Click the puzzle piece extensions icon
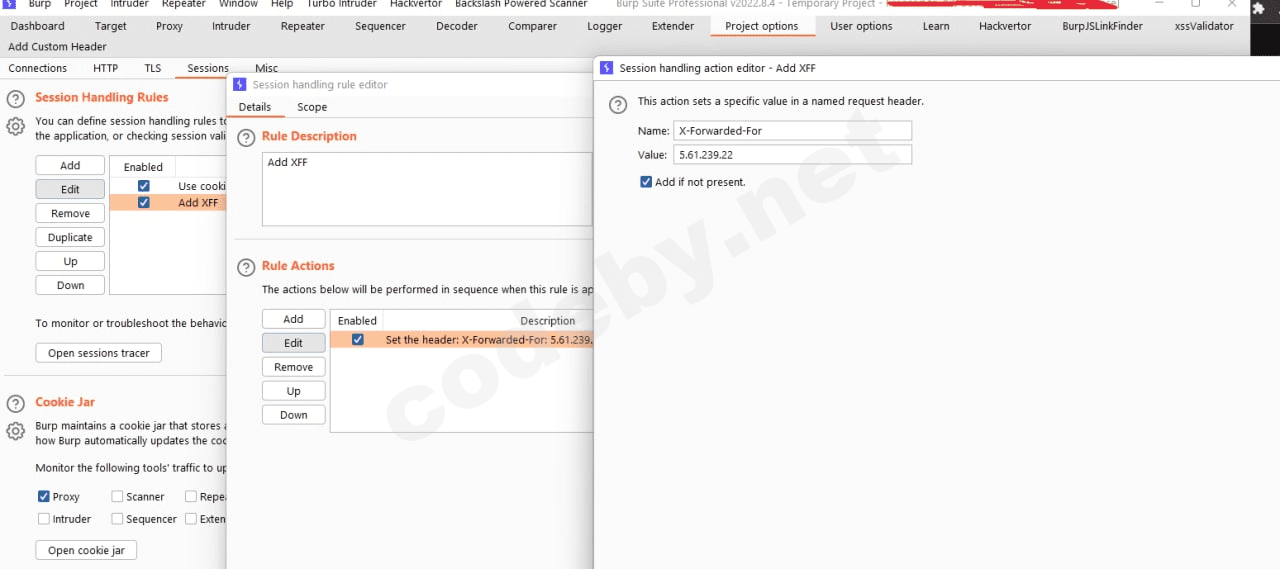 tap(1258, 8)
